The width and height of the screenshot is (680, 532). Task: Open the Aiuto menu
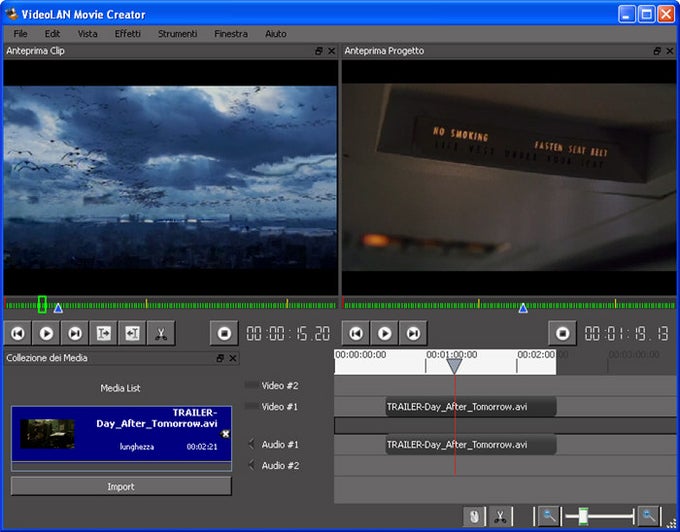point(275,33)
